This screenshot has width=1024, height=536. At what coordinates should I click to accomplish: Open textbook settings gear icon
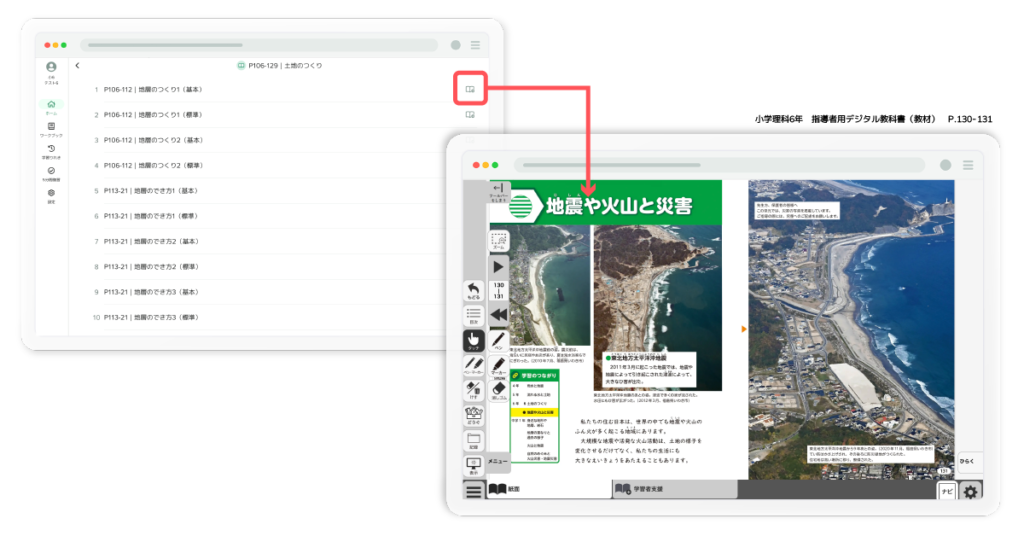click(x=970, y=491)
